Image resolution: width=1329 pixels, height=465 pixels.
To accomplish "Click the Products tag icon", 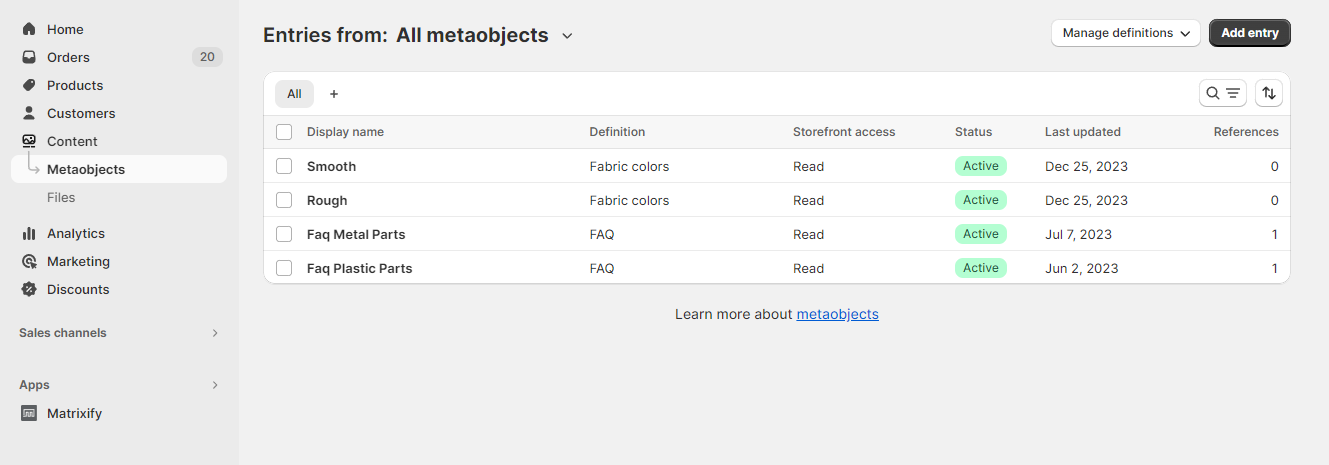I will tap(29, 85).
